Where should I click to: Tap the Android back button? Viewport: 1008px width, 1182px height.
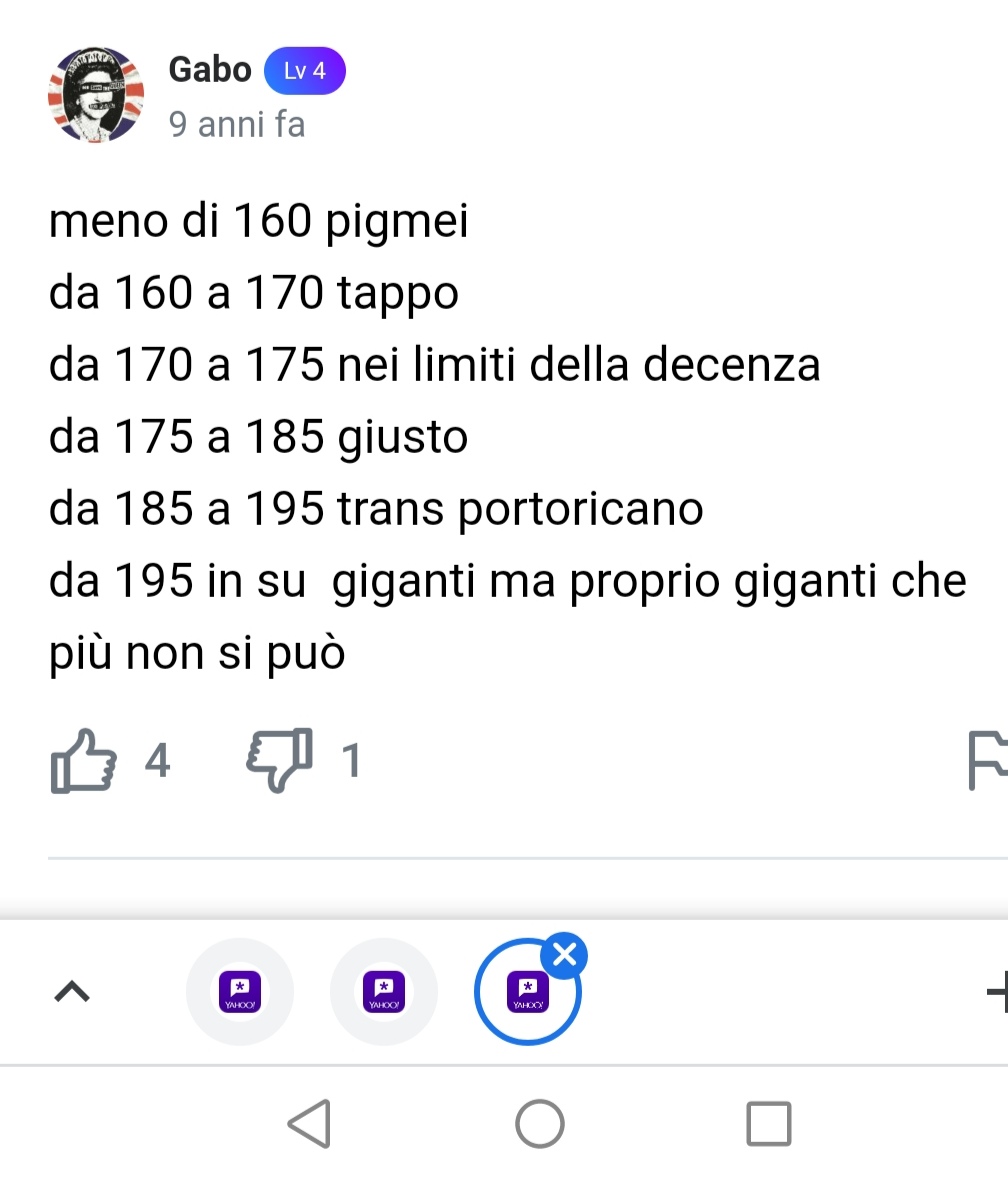click(x=310, y=1124)
